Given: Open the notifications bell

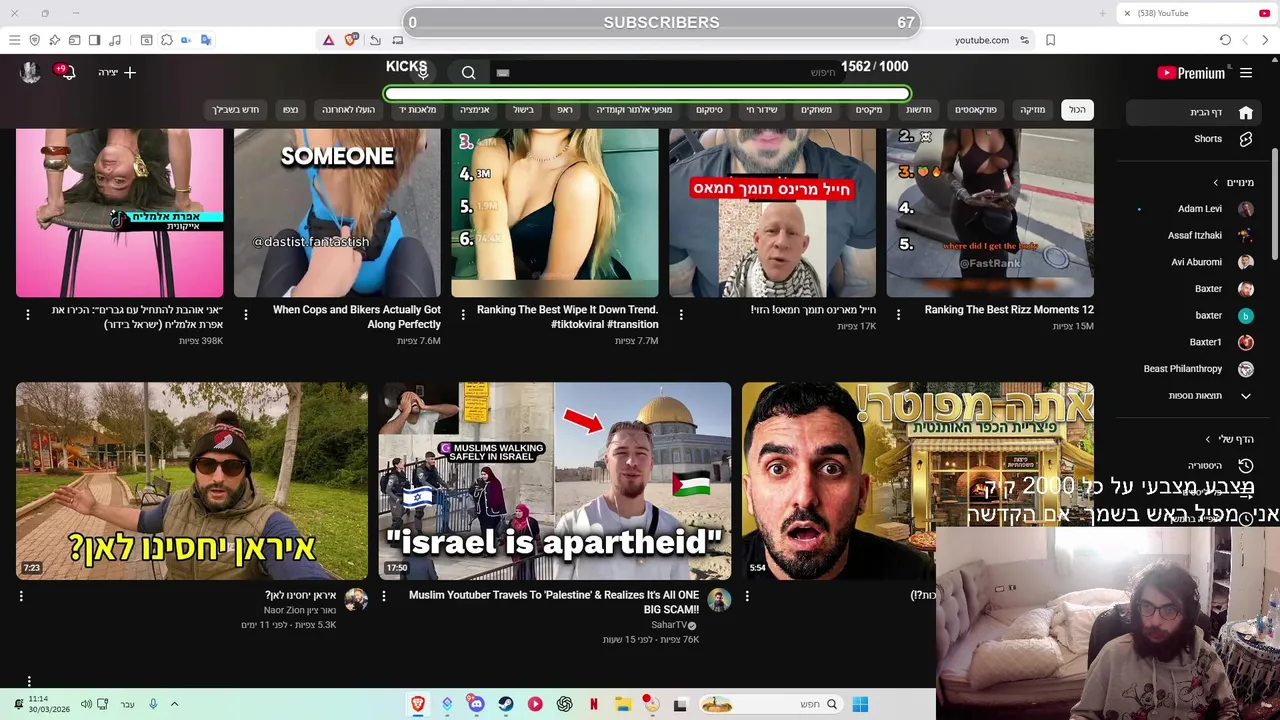Looking at the screenshot, I should click(x=67, y=72).
